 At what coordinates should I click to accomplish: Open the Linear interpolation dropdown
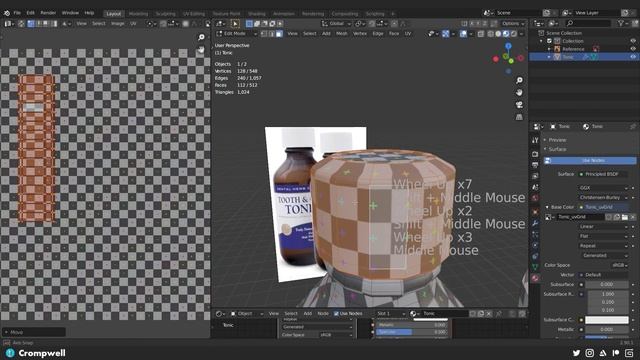point(604,227)
